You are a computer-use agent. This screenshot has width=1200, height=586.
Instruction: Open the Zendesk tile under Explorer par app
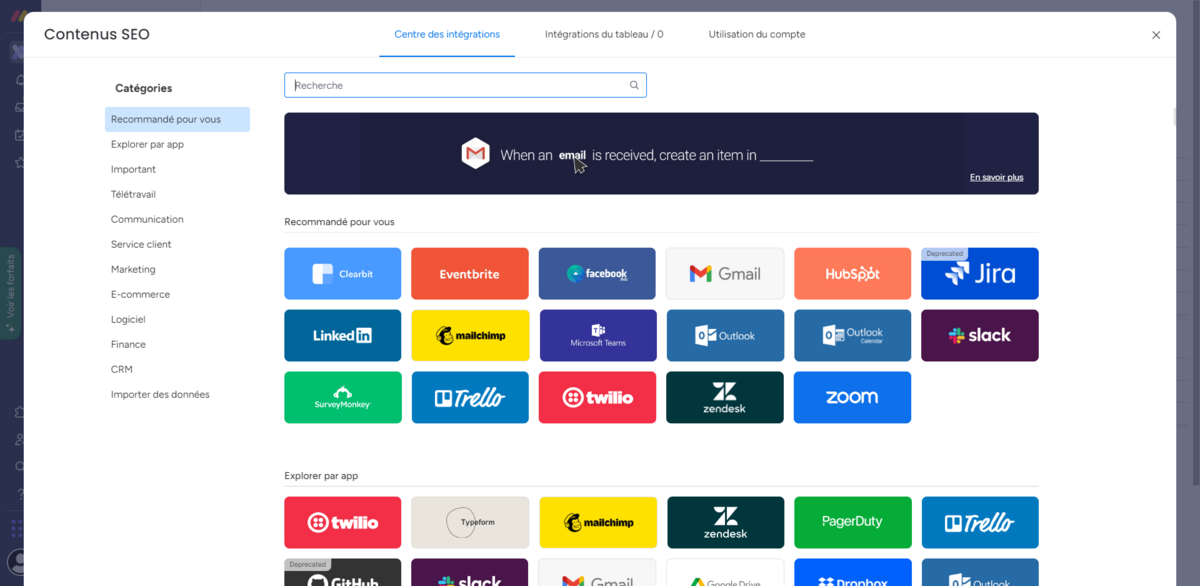click(726, 522)
